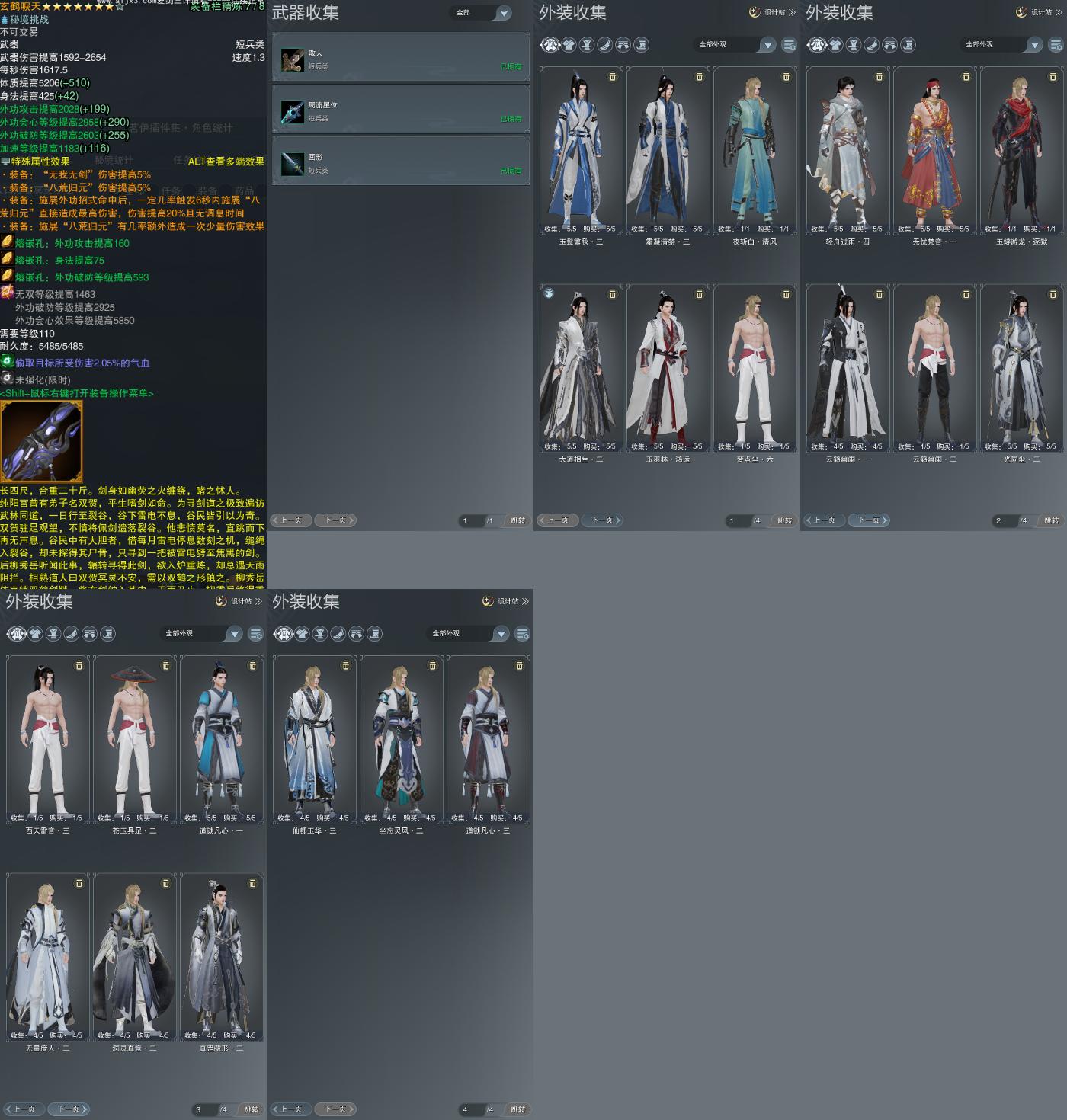
Task: Click 下一页 in the 武器收集 panel
Action: coord(335,520)
